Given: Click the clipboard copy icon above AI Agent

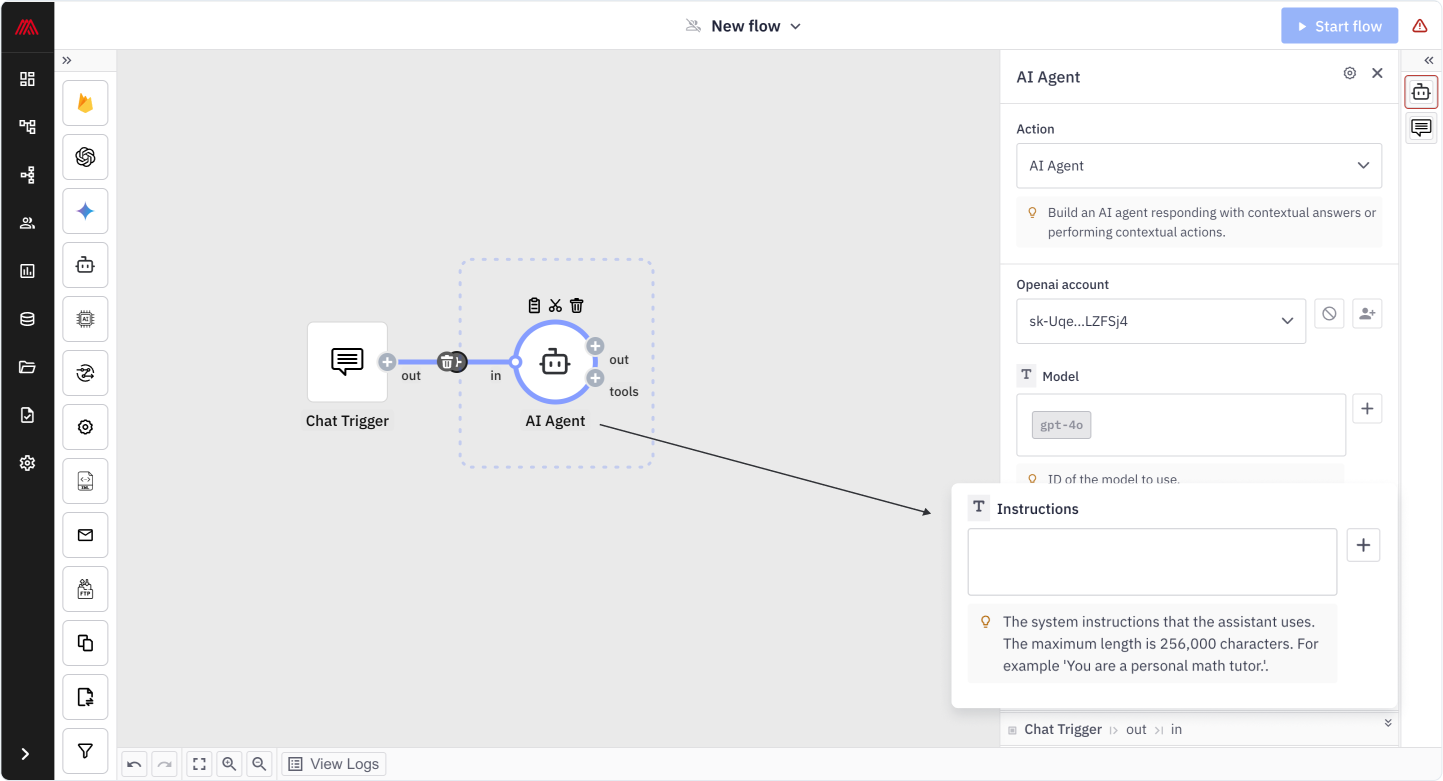Looking at the screenshot, I should pos(534,305).
